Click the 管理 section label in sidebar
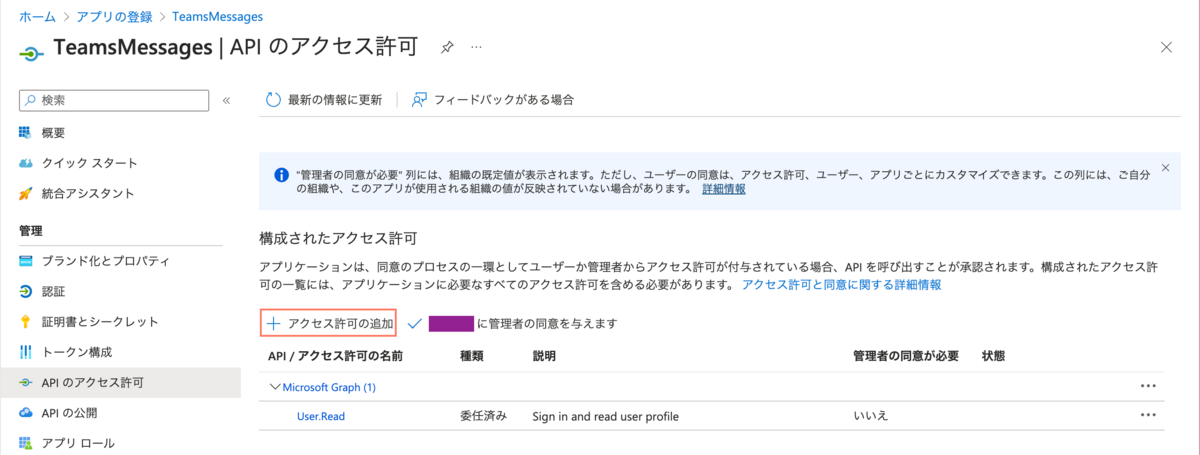 pyautogui.click(x=31, y=230)
